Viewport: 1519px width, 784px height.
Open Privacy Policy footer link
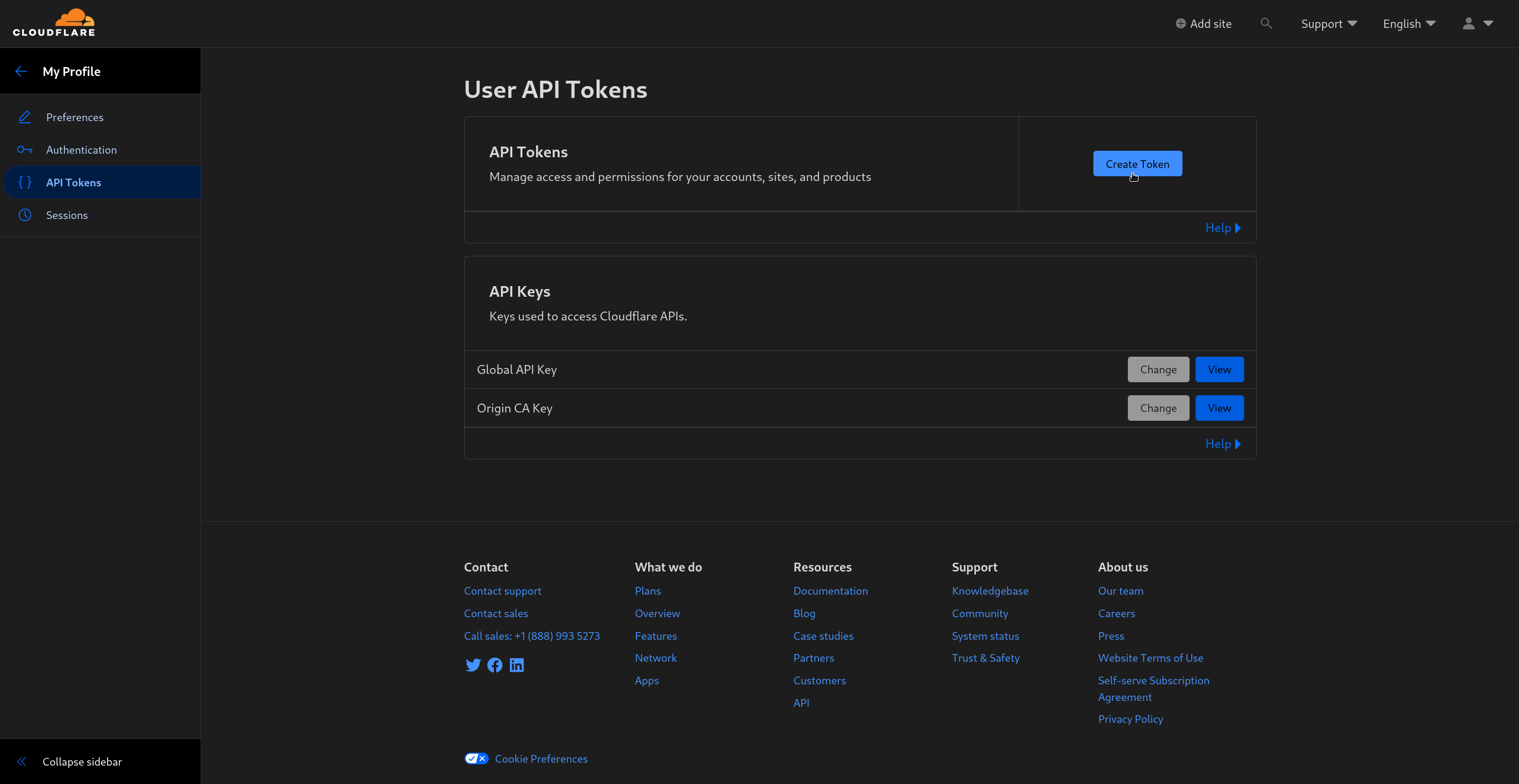tap(1131, 719)
